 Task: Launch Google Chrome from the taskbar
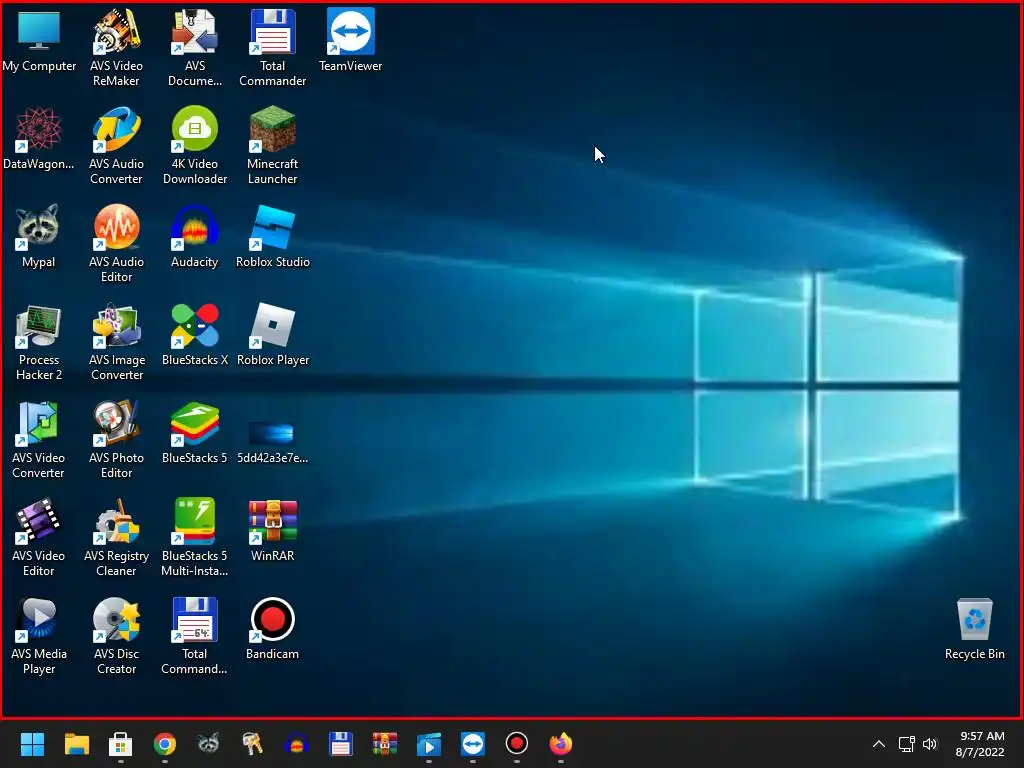coord(165,744)
